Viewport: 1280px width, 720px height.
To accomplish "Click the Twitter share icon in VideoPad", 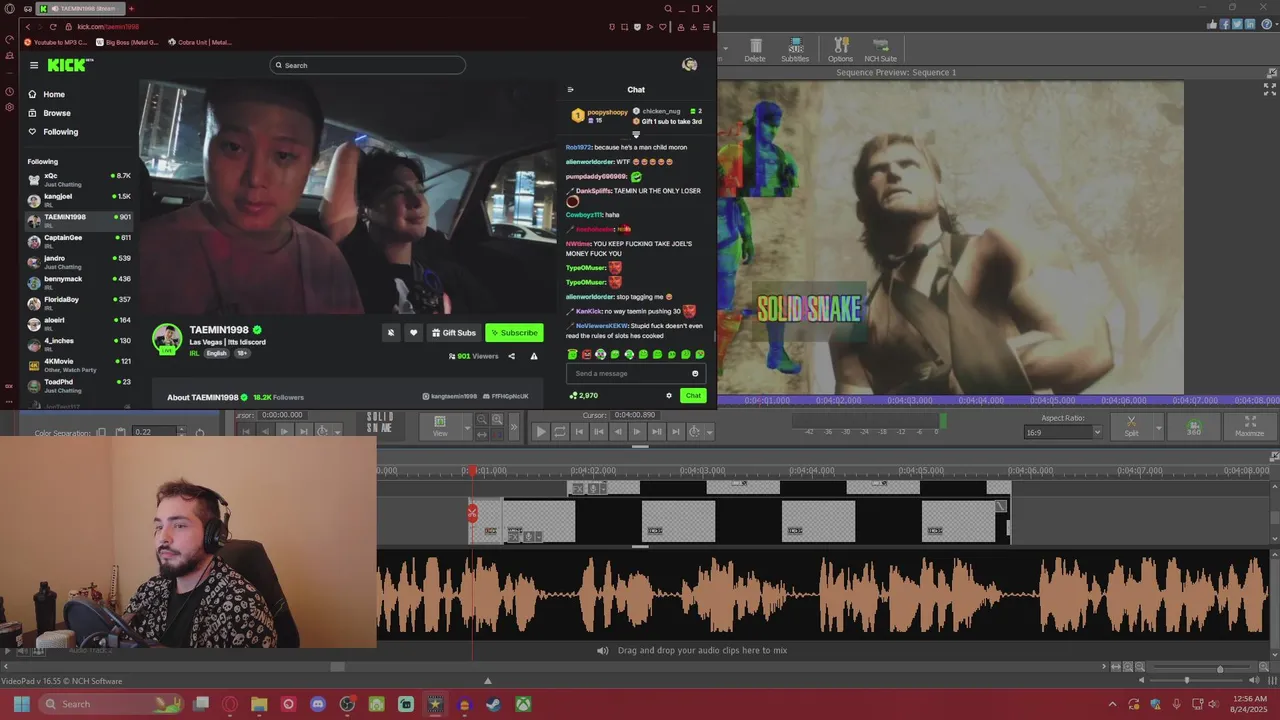I will coord(1237,24).
